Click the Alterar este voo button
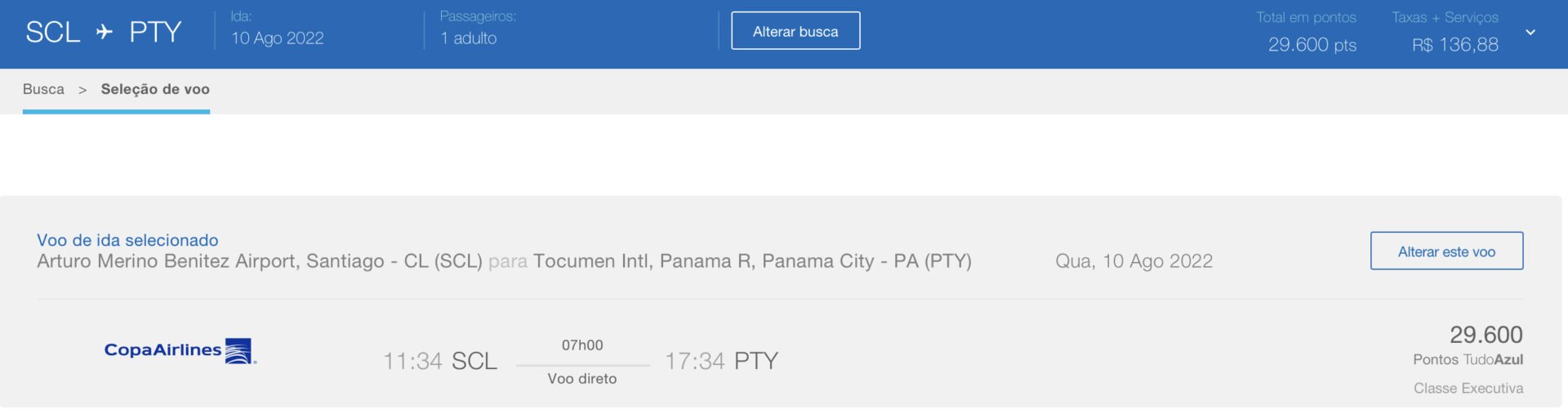The height and width of the screenshot is (414, 1568). point(1446,252)
